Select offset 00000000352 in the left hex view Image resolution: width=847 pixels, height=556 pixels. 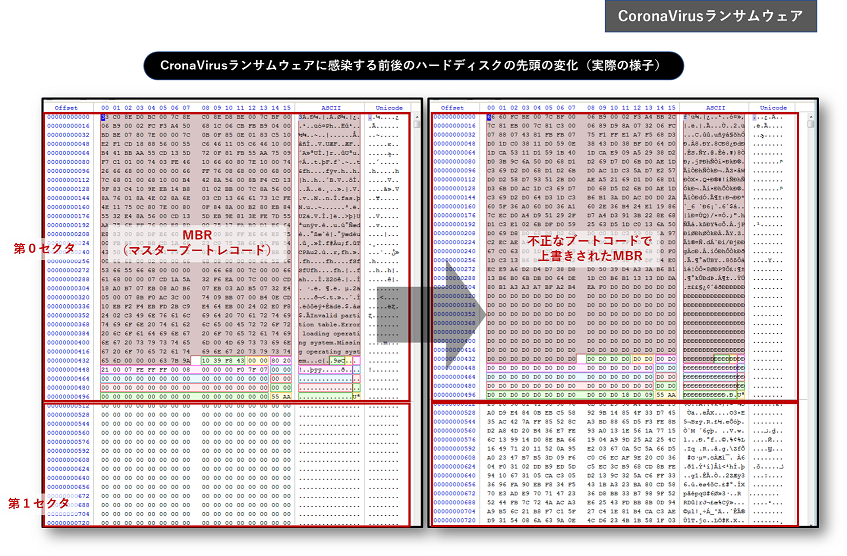point(68,316)
